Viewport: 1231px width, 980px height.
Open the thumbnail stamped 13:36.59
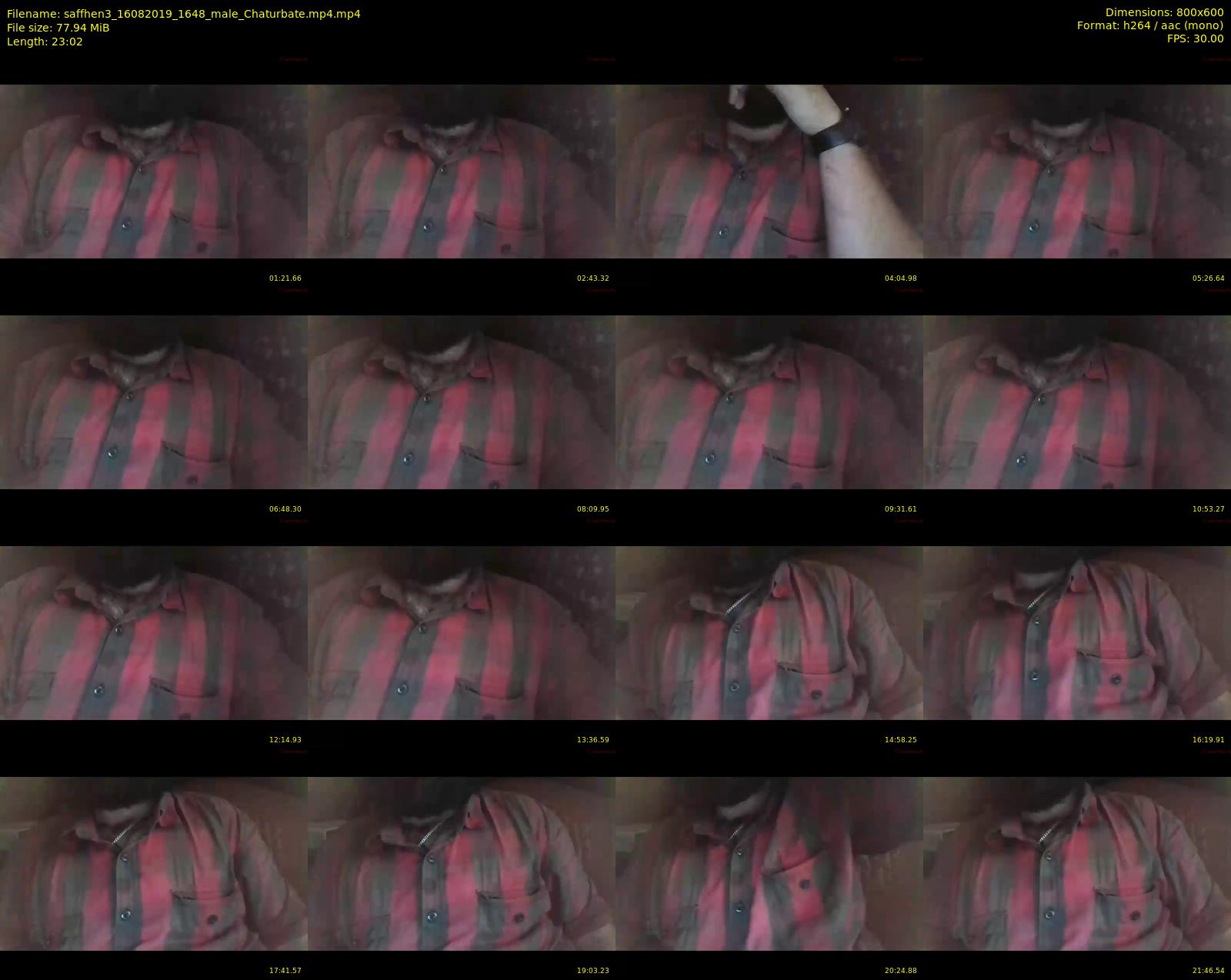[x=462, y=632]
